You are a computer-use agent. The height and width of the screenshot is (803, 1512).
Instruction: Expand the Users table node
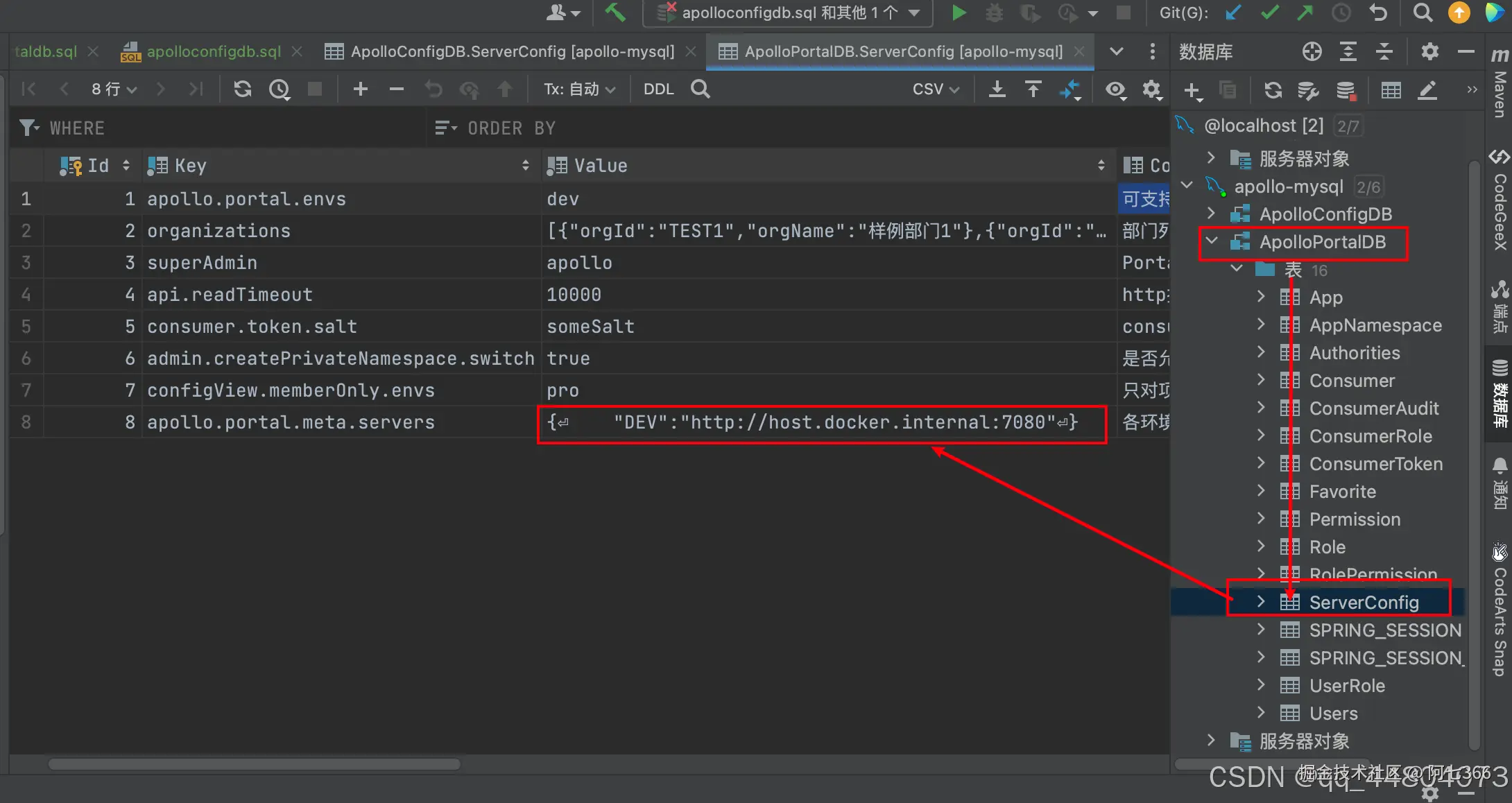1261,713
